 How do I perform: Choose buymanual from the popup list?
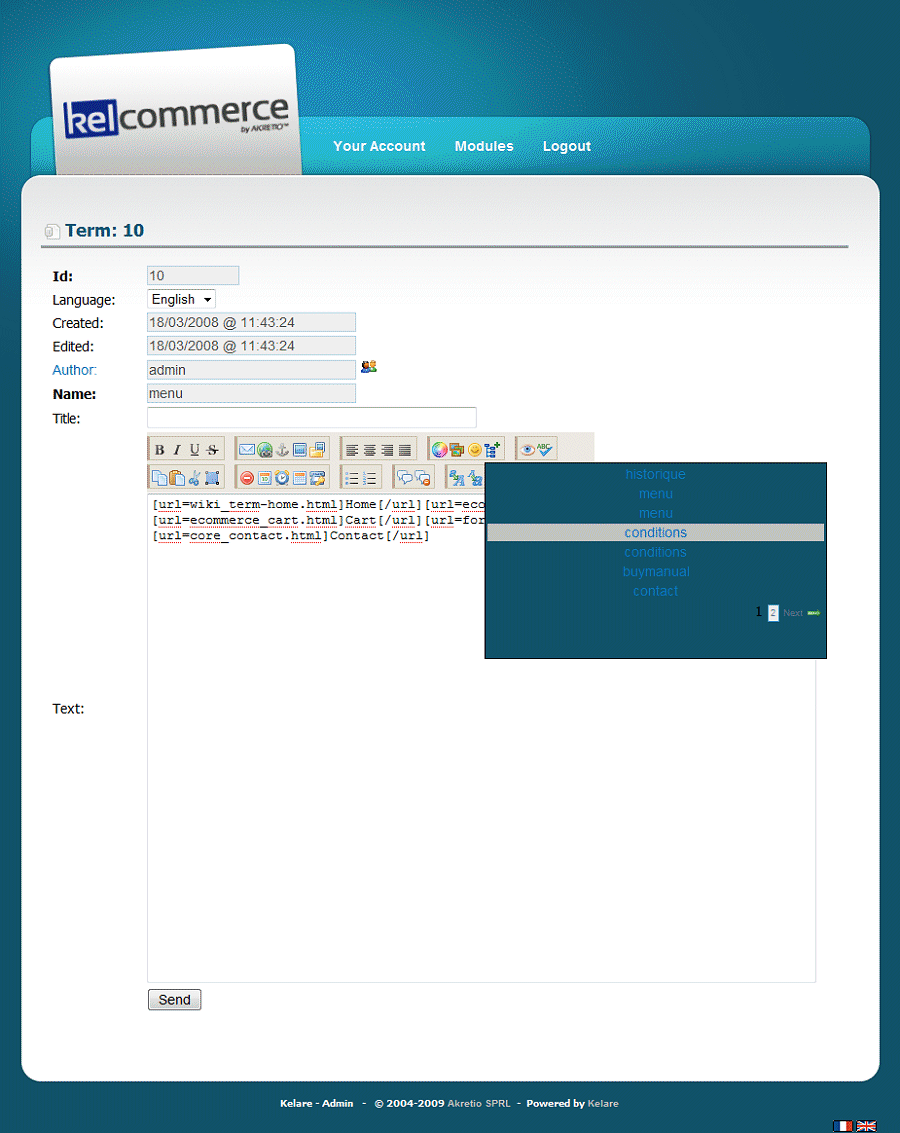tap(655, 572)
